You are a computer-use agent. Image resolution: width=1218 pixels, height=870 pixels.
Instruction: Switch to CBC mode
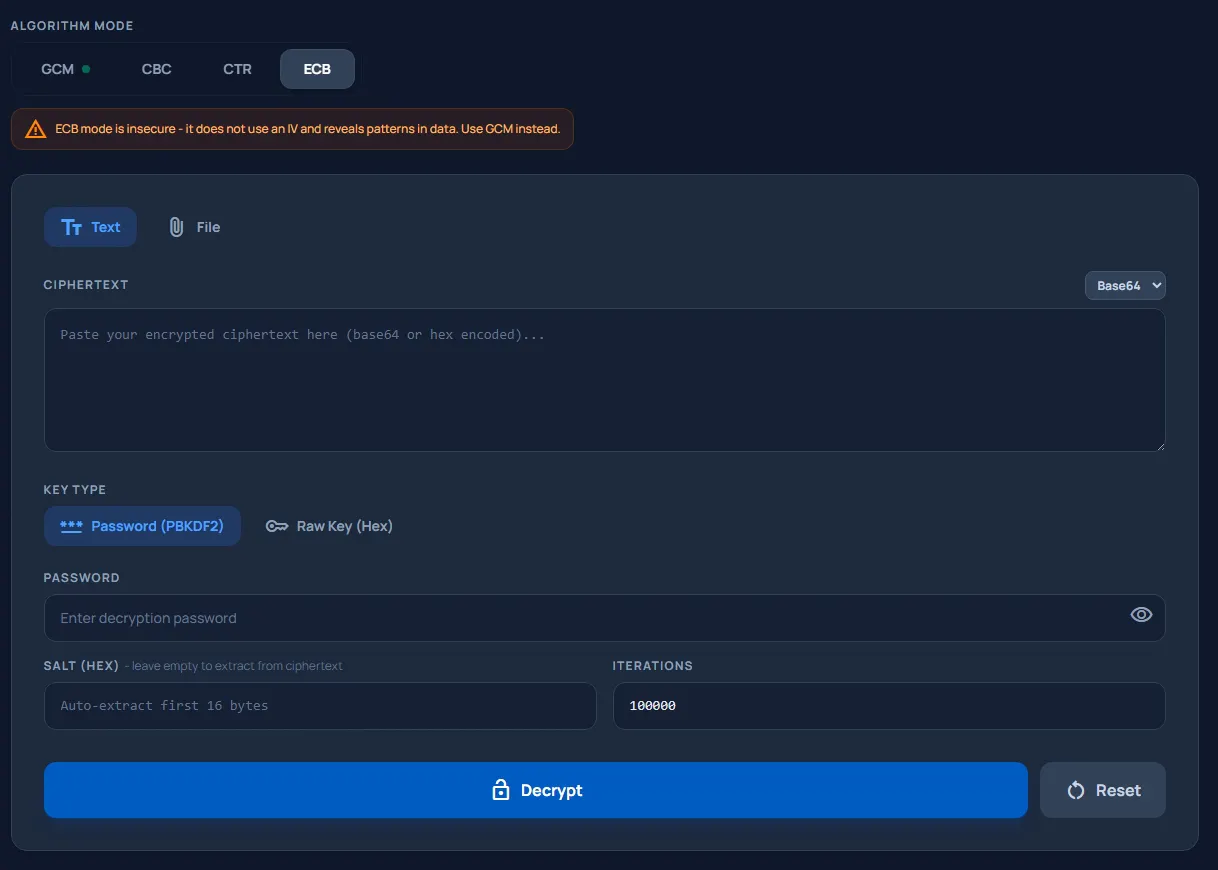click(157, 69)
